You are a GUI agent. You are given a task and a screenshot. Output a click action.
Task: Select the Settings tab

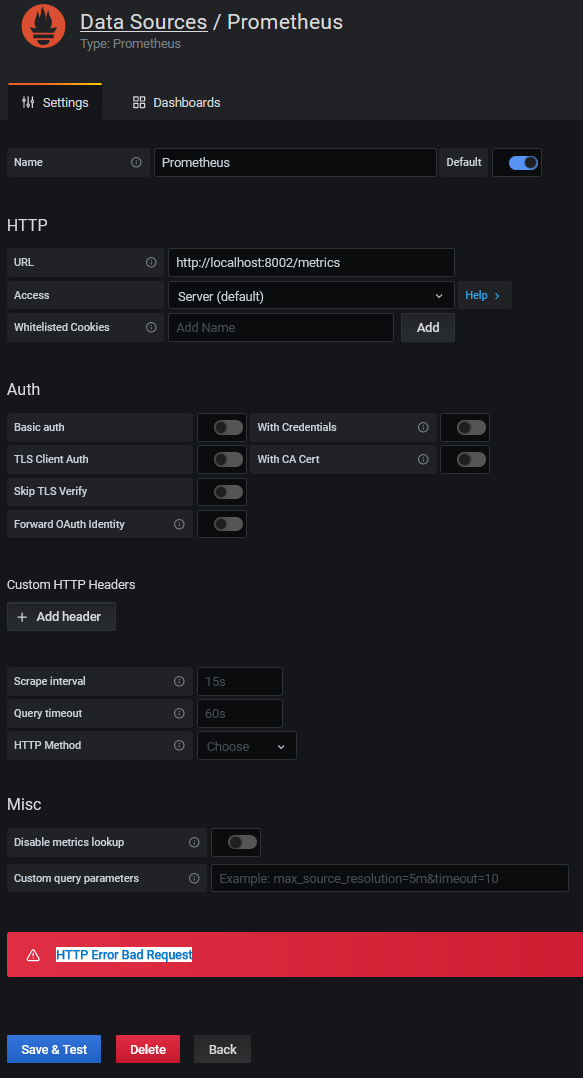click(55, 102)
